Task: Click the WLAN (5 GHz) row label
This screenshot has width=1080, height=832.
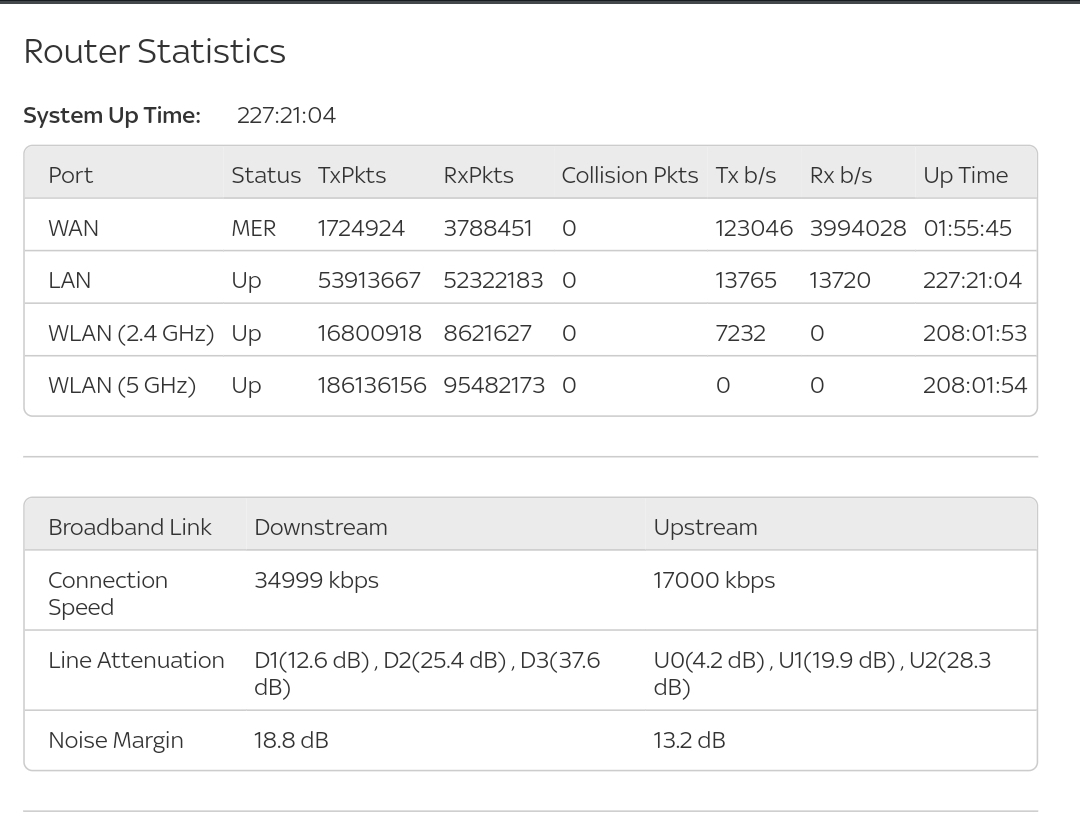Action: (x=122, y=386)
